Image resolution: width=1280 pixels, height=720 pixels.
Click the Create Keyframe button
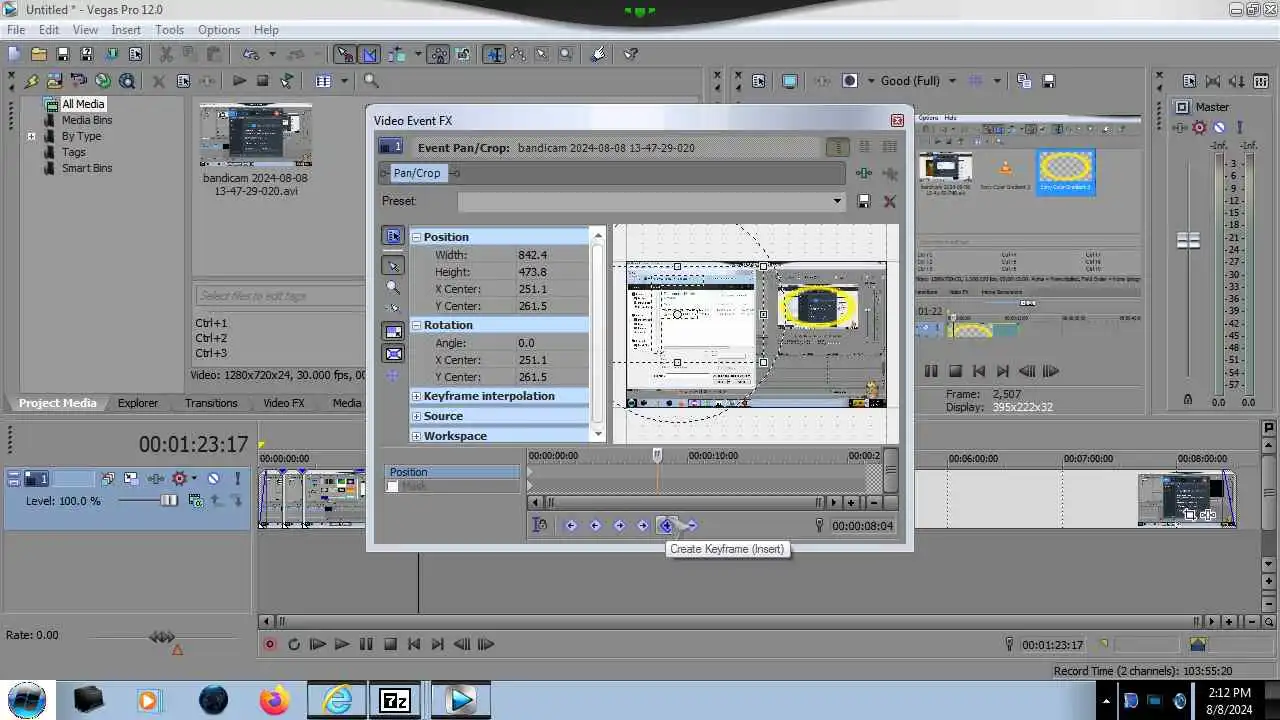(666, 526)
